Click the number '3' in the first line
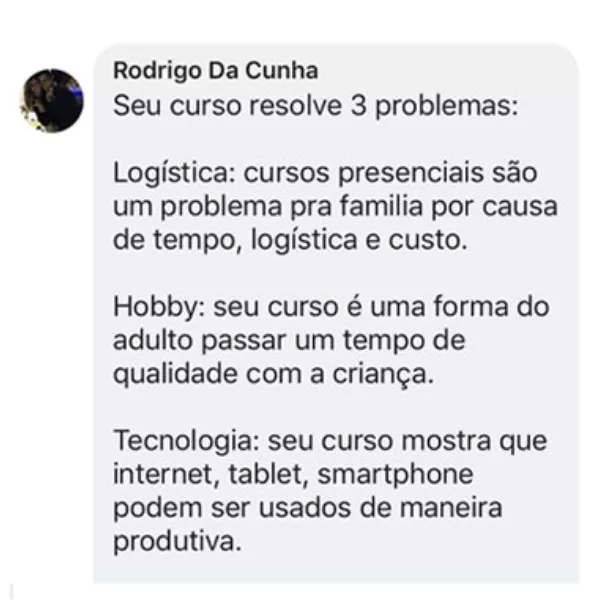The width and height of the screenshot is (599, 607). (358, 105)
